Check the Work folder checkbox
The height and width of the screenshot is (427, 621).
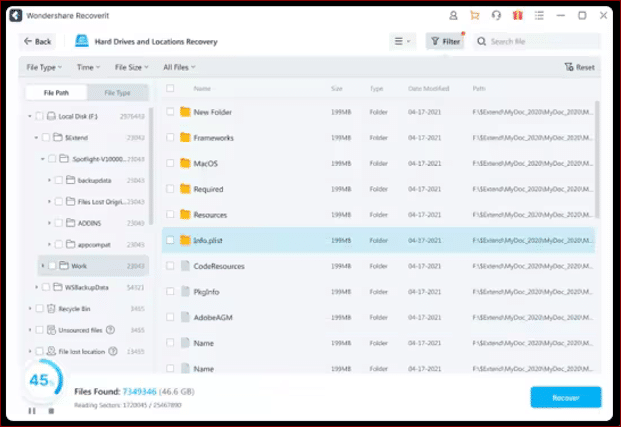pyautogui.click(x=52, y=266)
